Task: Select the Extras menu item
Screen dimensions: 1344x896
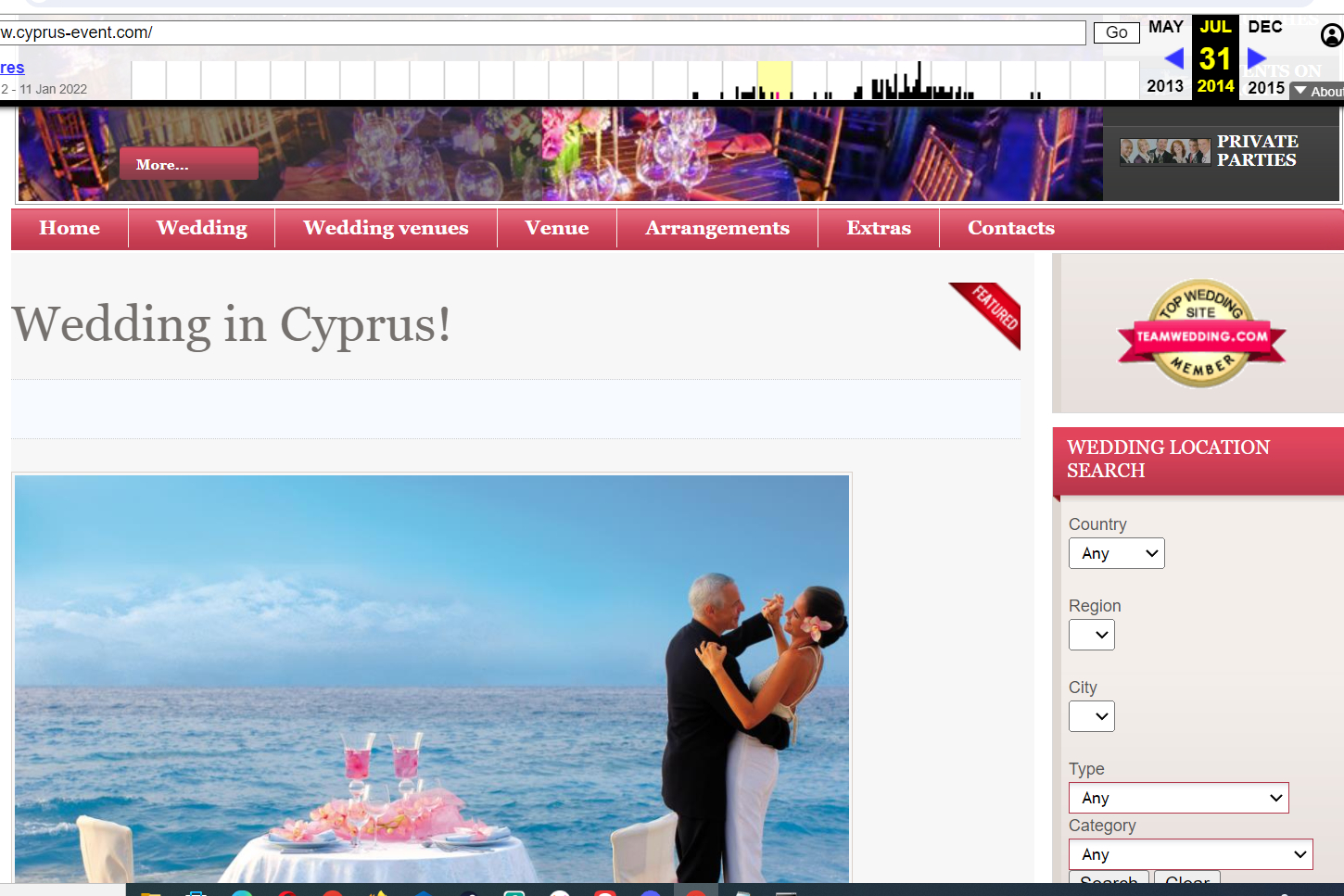Action: click(x=878, y=228)
